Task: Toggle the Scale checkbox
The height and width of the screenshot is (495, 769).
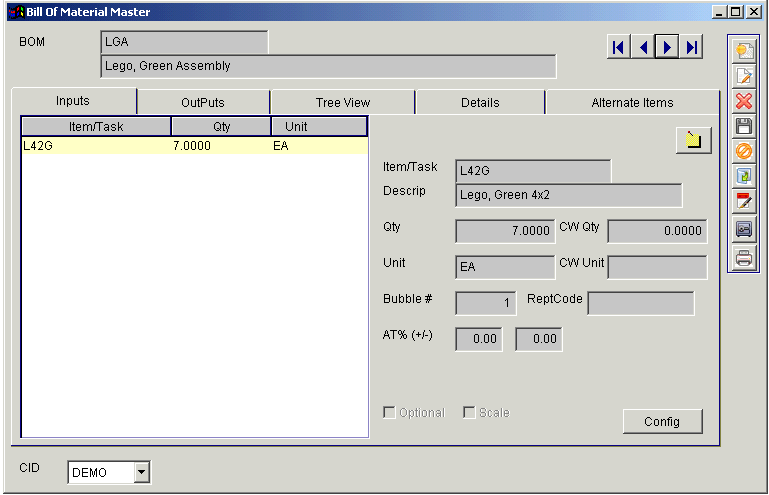Action: click(469, 413)
